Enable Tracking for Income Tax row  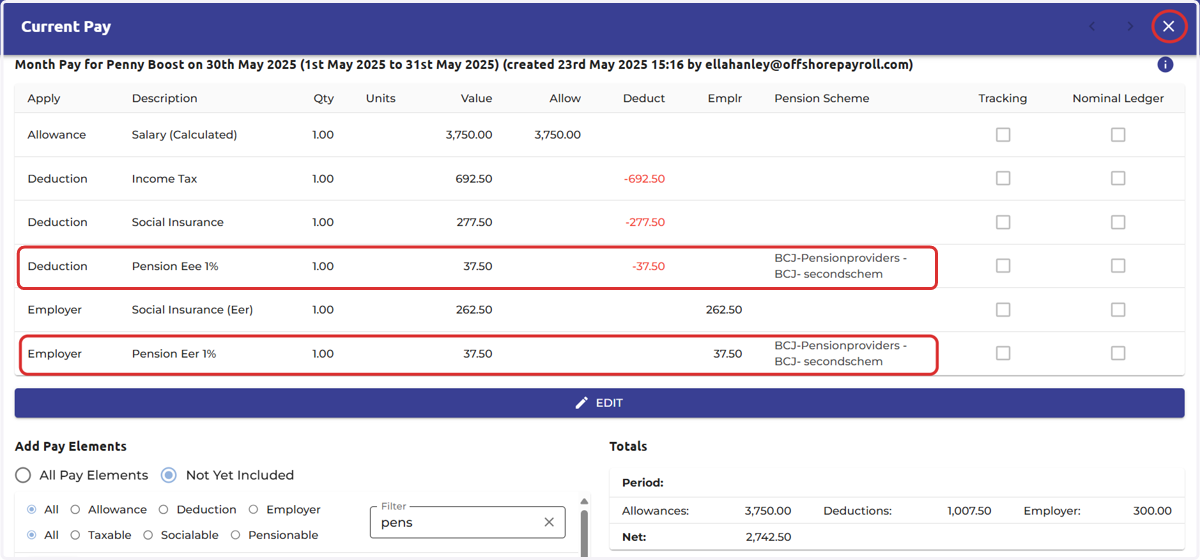[1003, 178]
